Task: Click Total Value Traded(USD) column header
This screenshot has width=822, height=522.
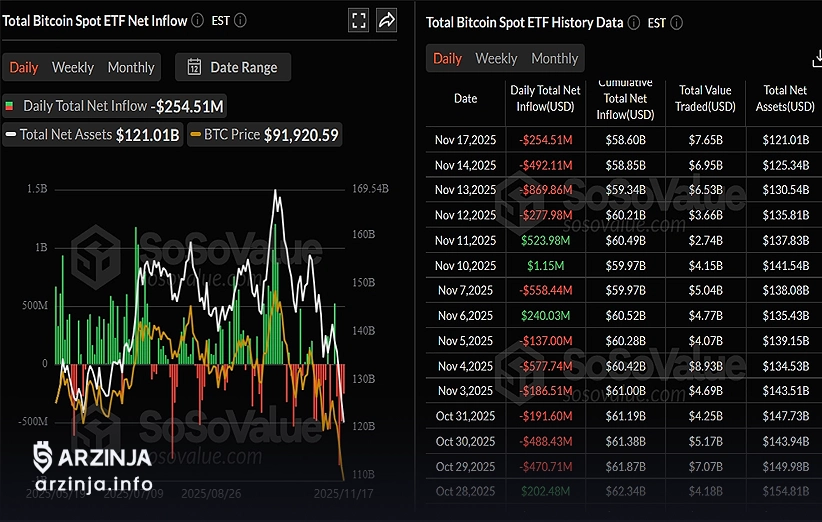Action: (705, 98)
